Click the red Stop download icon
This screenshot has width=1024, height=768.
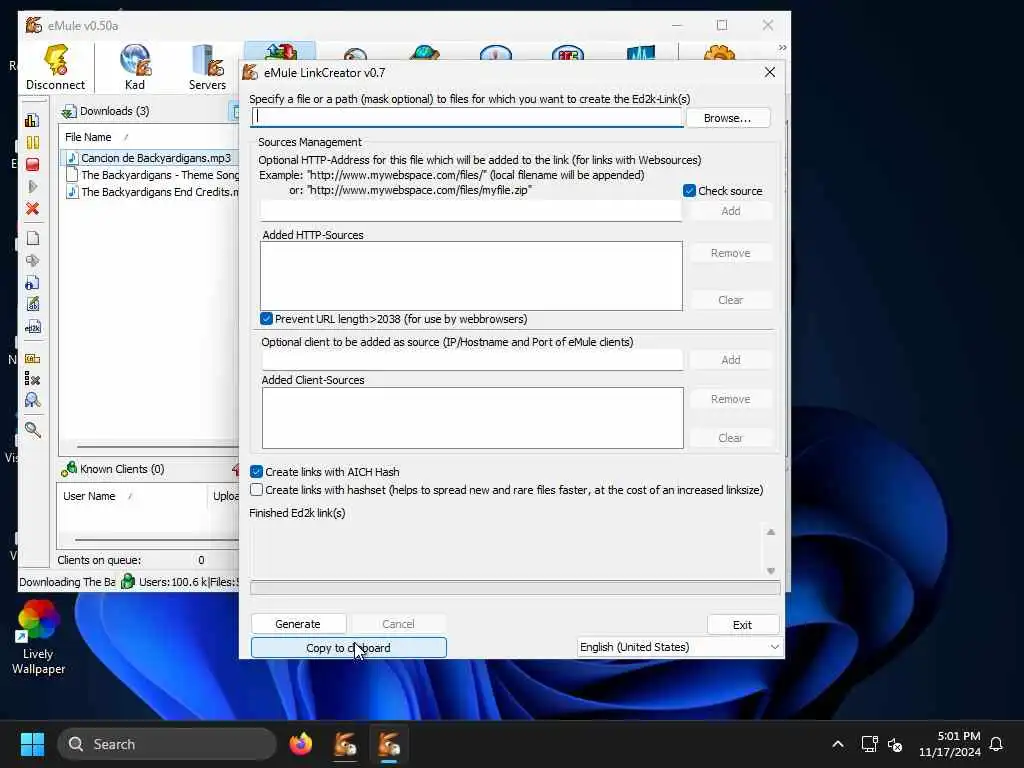click(x=32, y=165)
